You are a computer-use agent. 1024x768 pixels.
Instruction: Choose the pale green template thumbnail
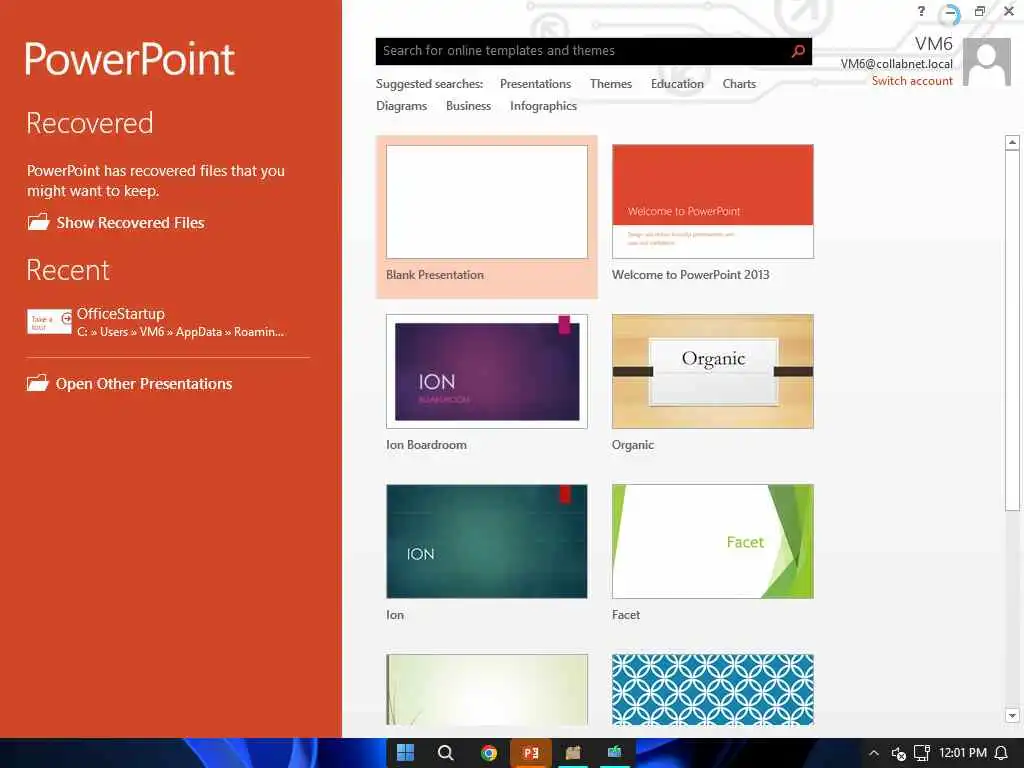[x=487, y=690]
